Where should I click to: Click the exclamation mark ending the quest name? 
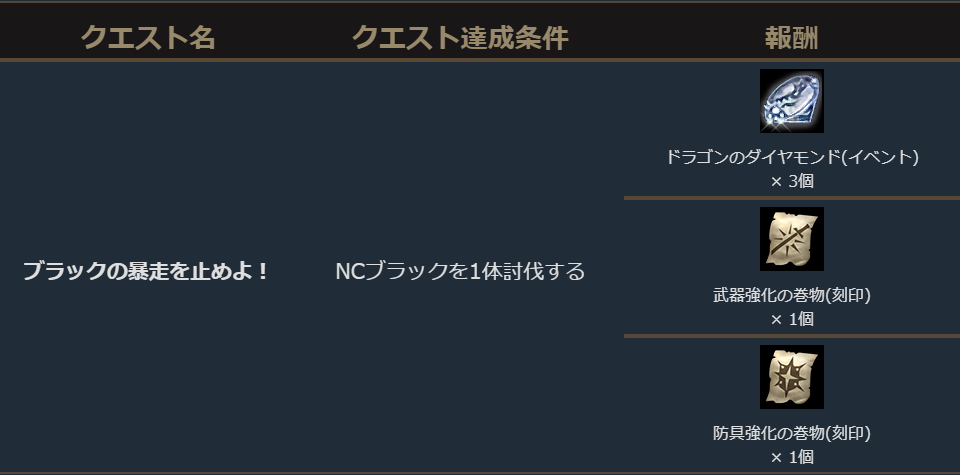[263, 271]
